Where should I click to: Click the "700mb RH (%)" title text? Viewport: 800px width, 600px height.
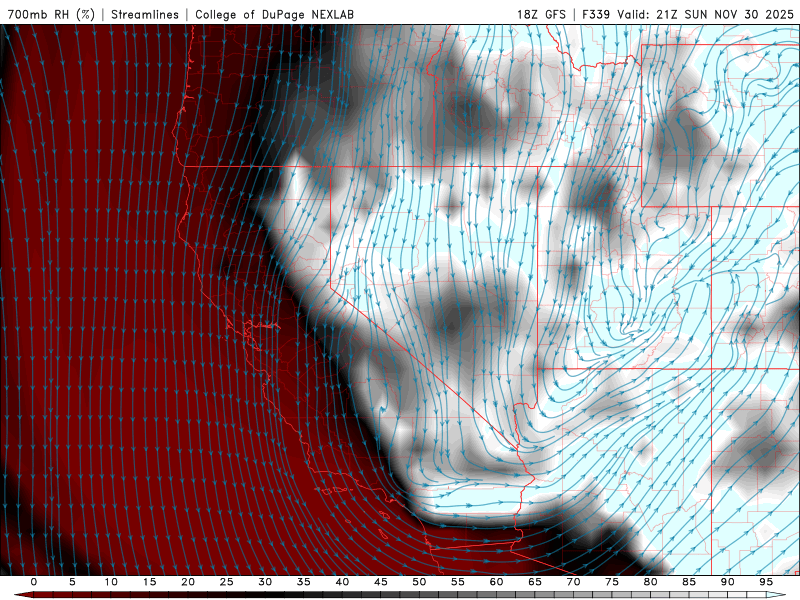pyautogui.click(x=51, y=14)
